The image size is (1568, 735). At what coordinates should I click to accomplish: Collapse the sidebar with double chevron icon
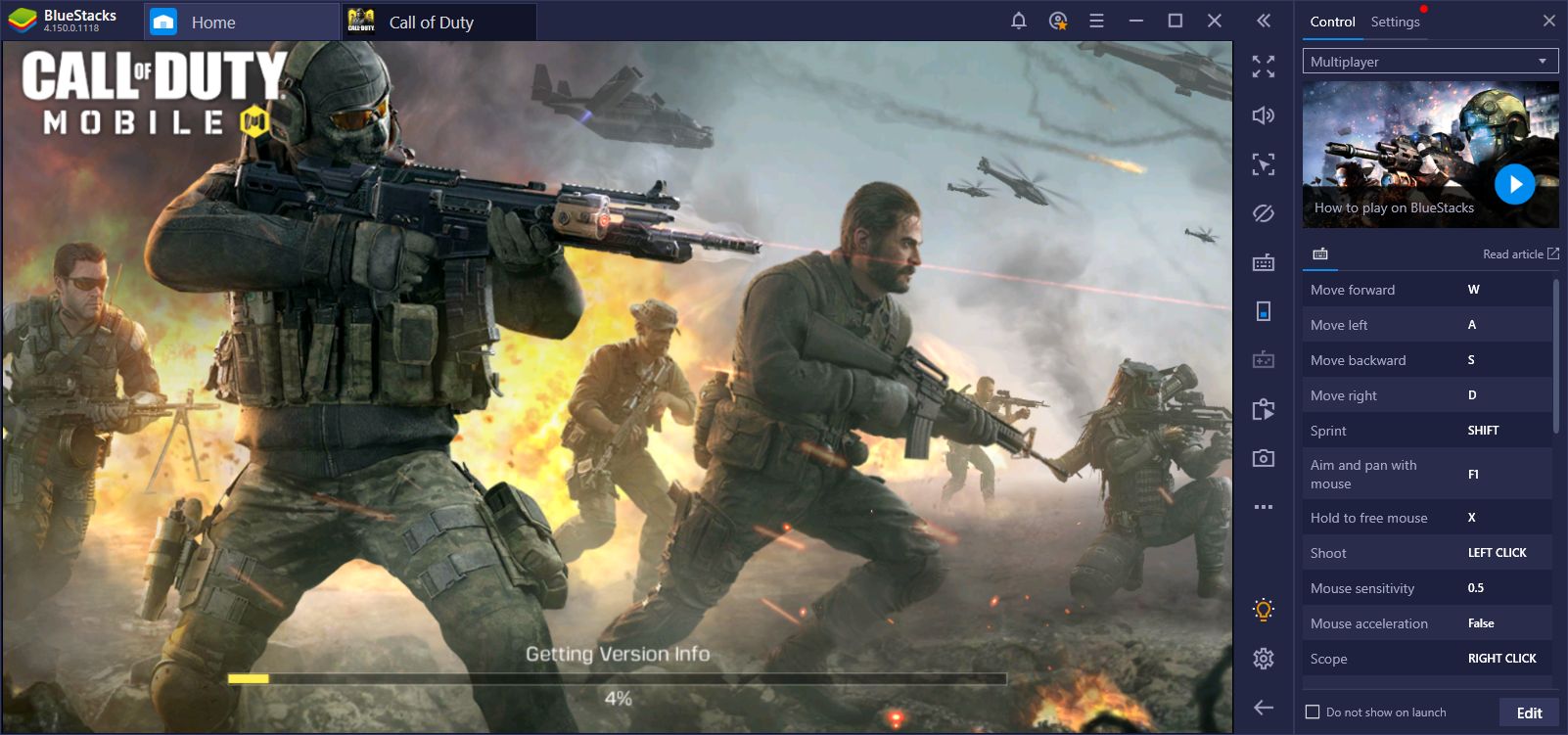point(1264,21)
